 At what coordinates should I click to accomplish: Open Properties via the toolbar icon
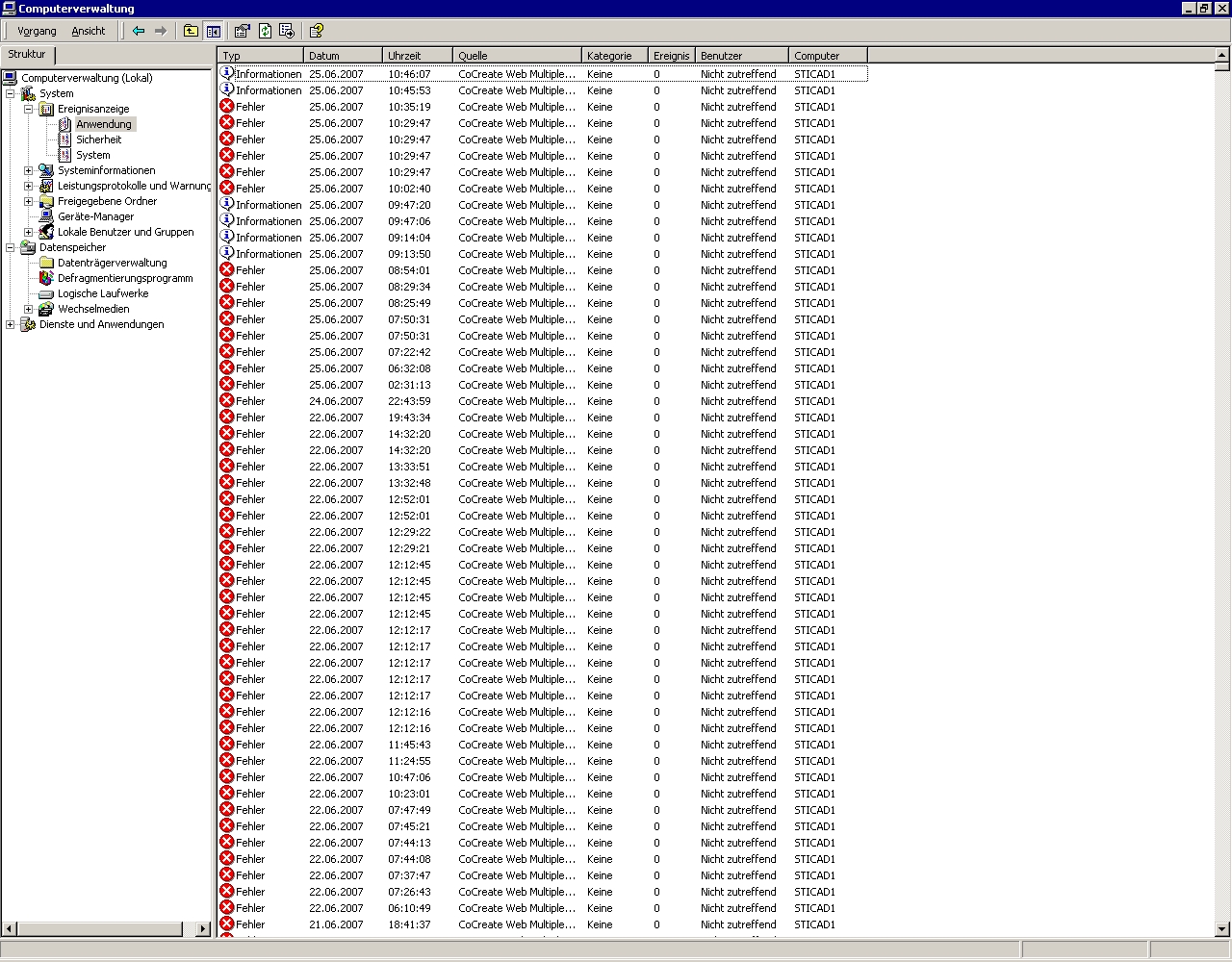pos(243,31)
